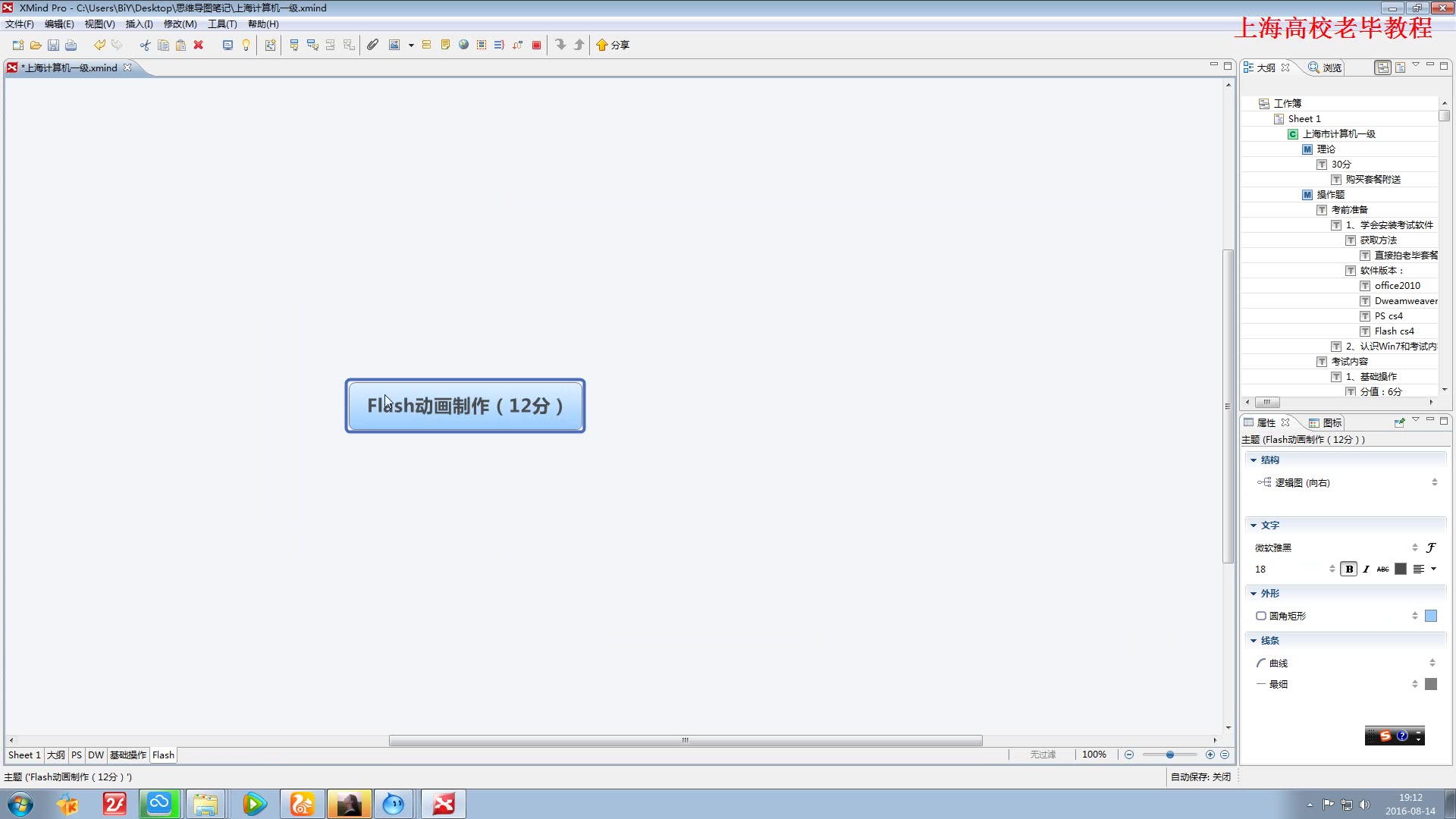Screen dimensions: 1456x819
Task: Start presentation mode via monitor icon
Action: pos(227,45)
